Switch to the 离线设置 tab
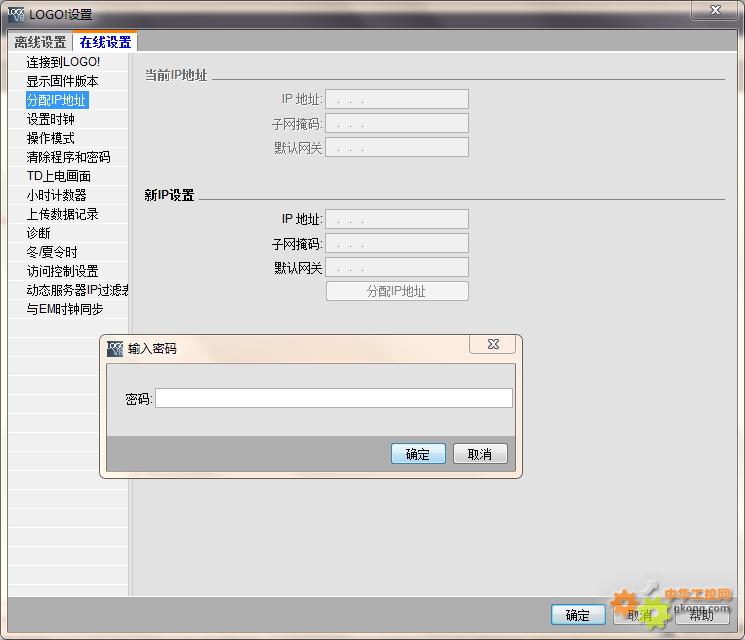Viewport: 745px width, 640px height. [x=40, y=42]
